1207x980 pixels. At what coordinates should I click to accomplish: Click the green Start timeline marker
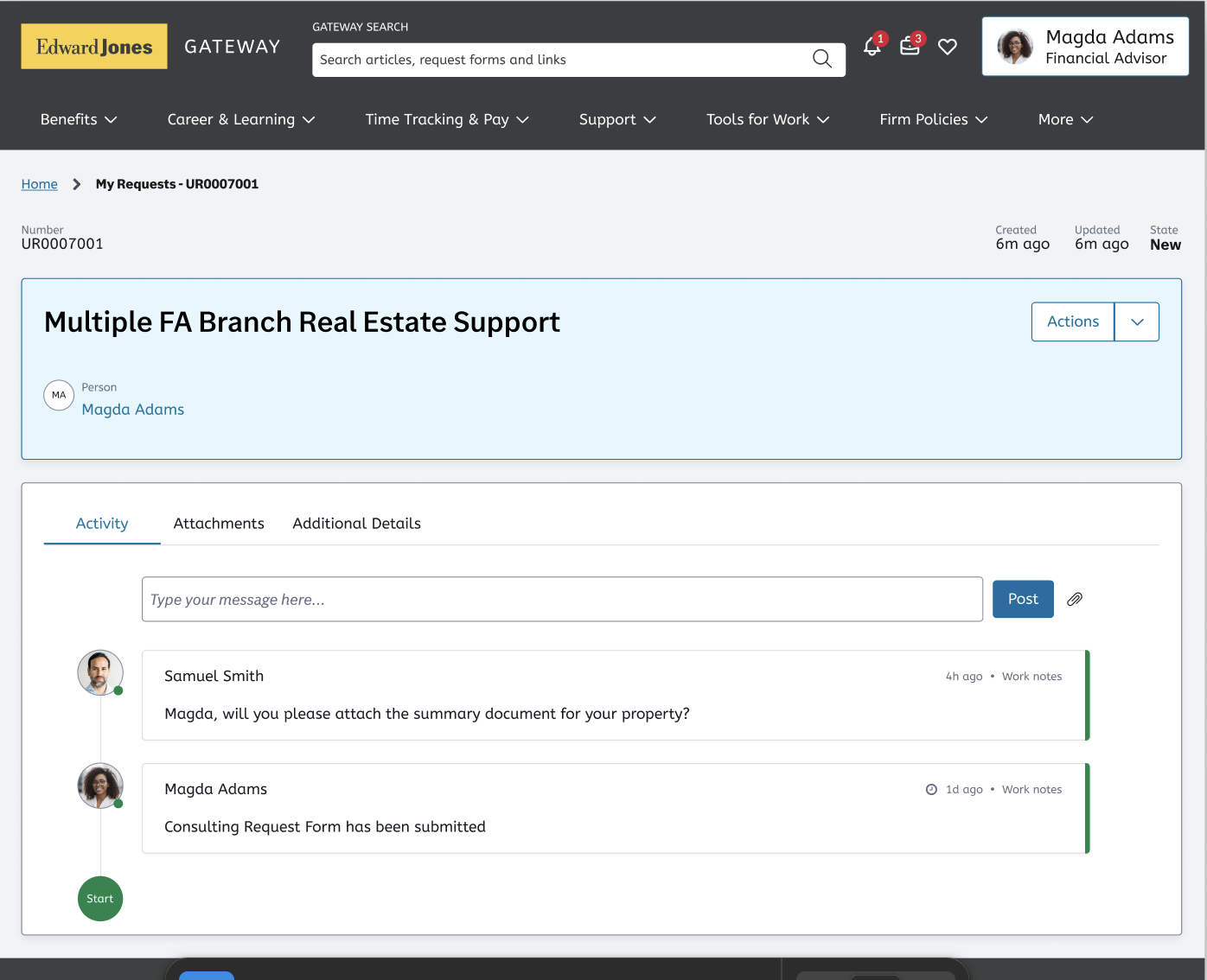pyautogui.click(x=100, y=899)
